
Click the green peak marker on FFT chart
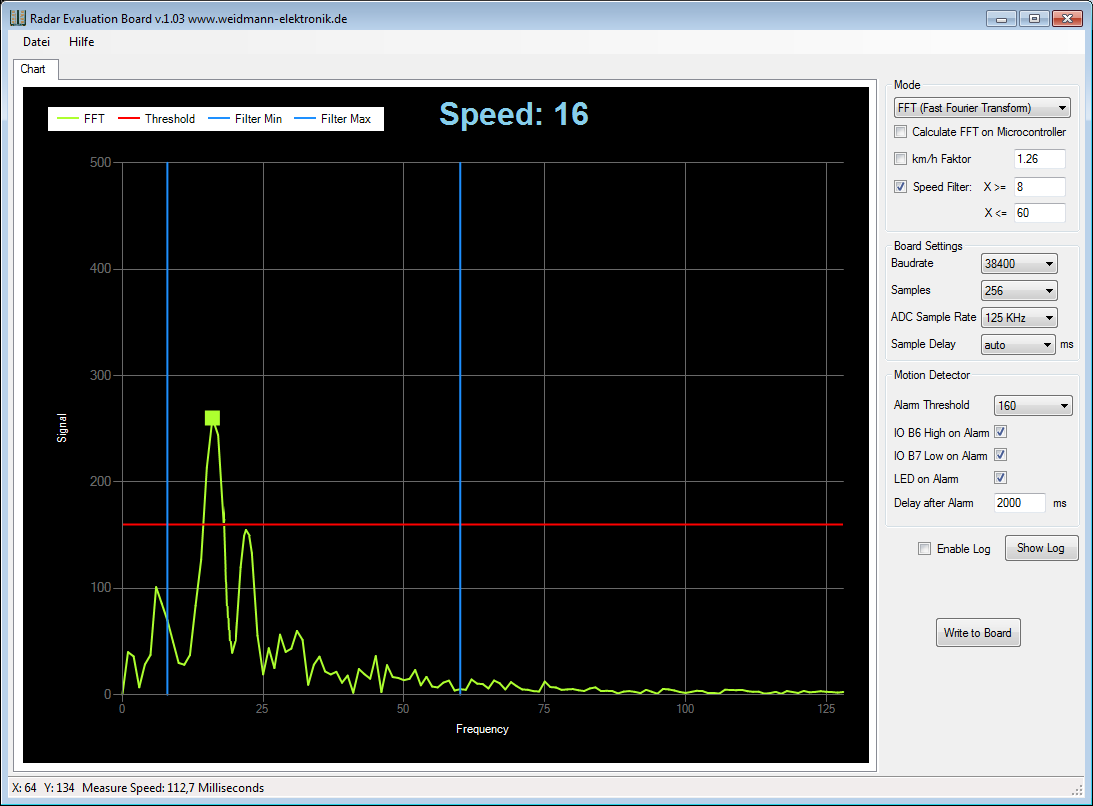tap(213, 418)
